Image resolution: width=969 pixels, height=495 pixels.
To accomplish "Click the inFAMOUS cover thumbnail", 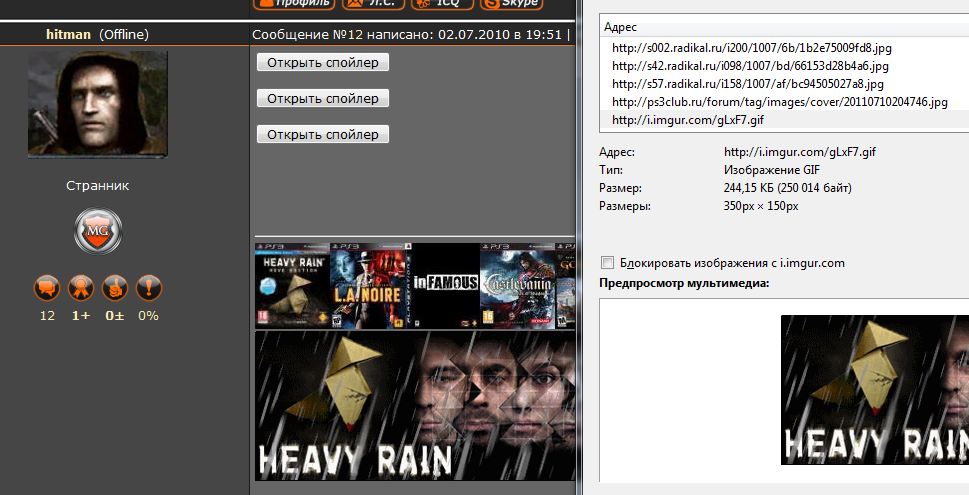I will tap(443, 285).
